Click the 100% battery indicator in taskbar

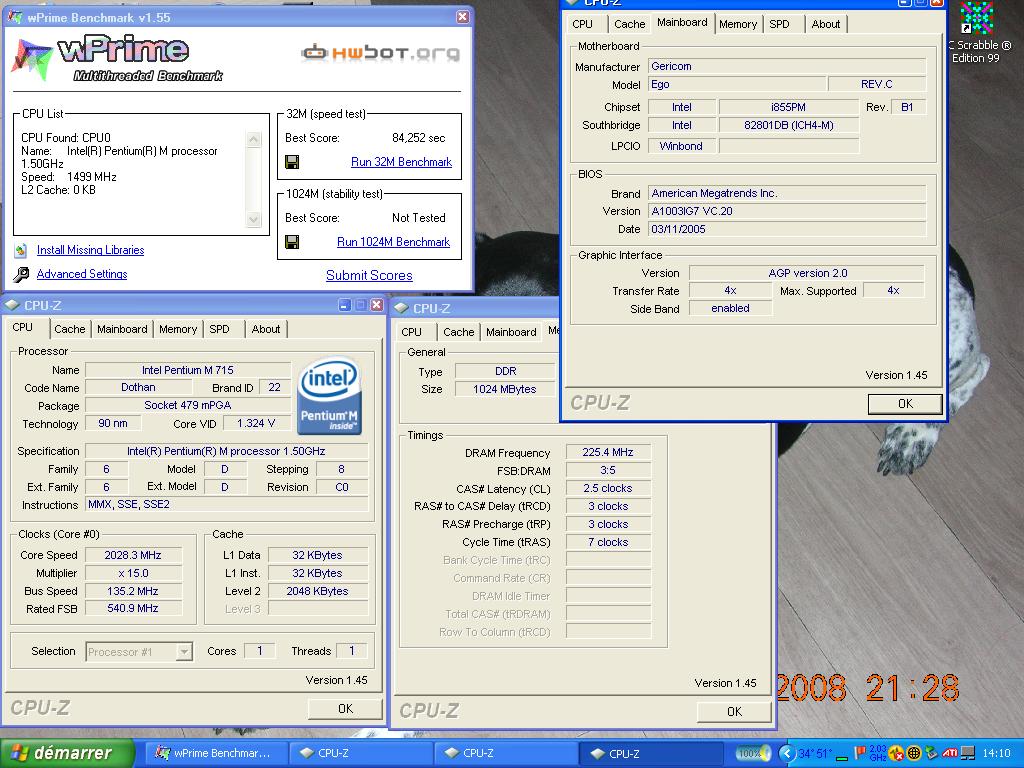(x=753, y=753)
